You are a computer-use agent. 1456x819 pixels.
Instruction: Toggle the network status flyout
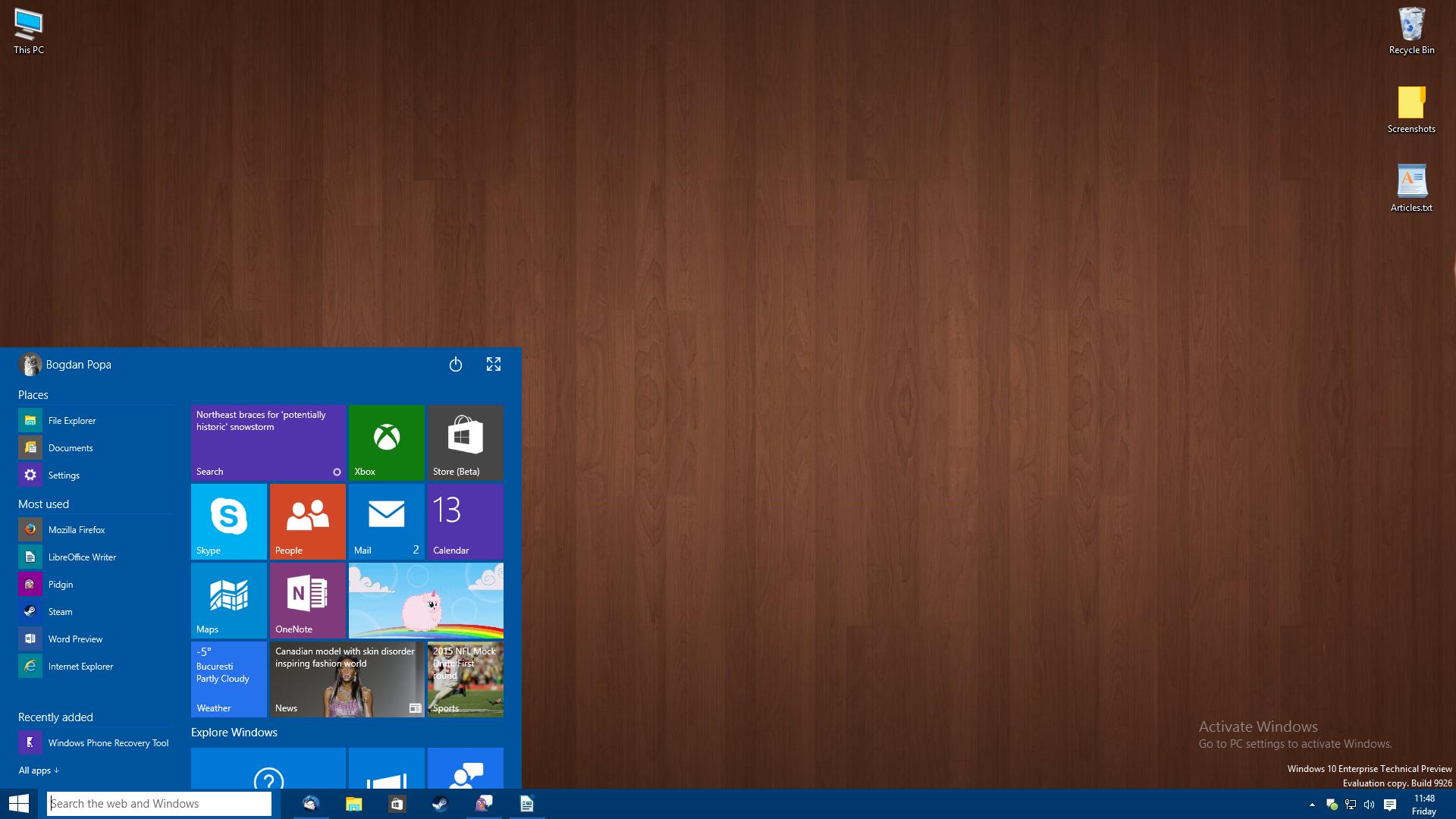(1349, 804)
